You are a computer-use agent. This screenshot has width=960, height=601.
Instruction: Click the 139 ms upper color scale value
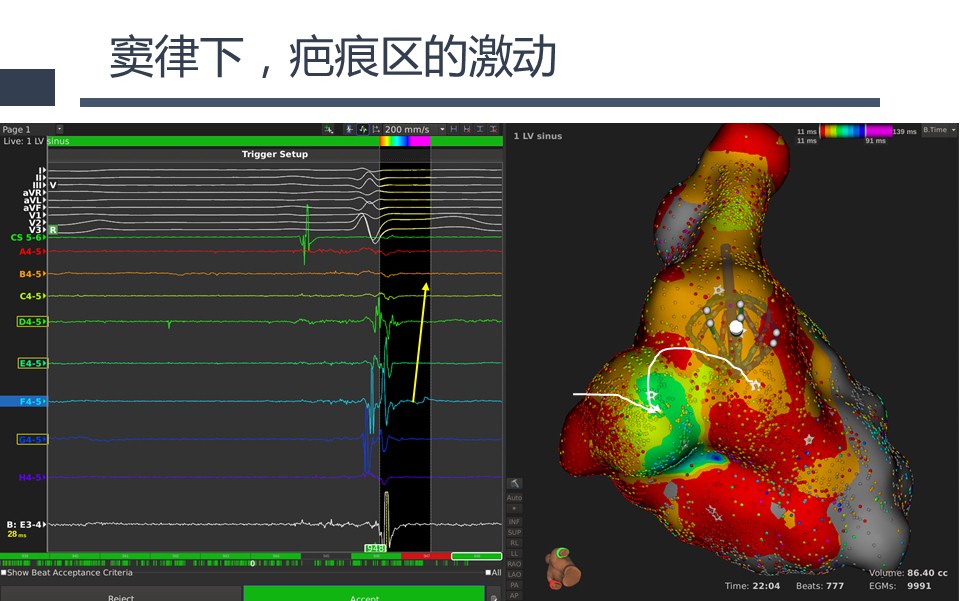tap(904, 132)
